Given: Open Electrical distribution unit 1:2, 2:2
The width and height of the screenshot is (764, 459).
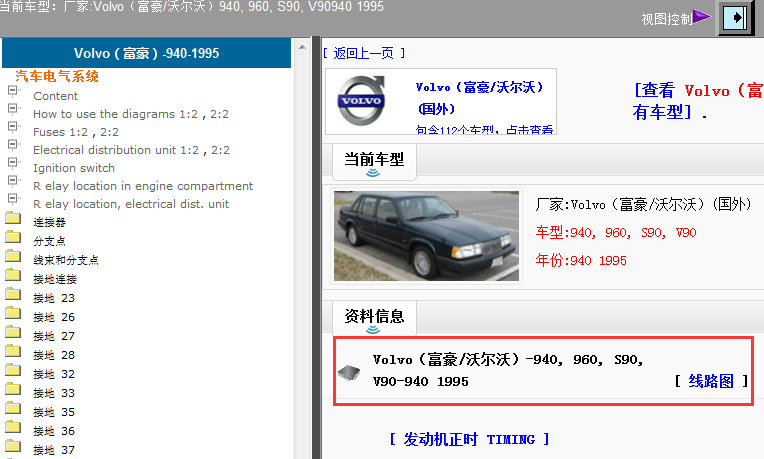Looking at the screenshot, I should pyautogui.click(x=131, y=150).
